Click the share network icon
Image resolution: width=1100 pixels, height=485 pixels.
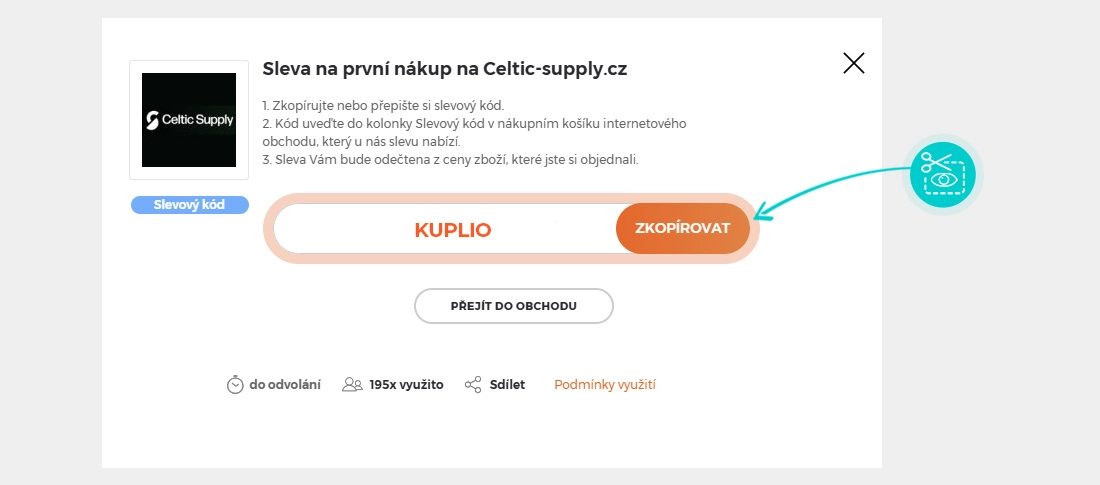coord(473,384)
